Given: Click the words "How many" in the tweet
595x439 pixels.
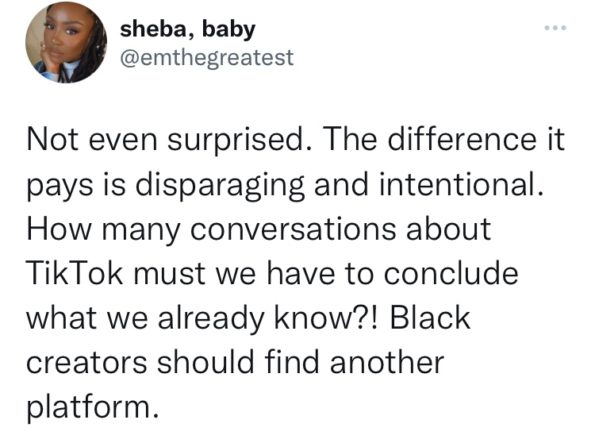Looking at the screenshot, I should (x=103, y=230).
